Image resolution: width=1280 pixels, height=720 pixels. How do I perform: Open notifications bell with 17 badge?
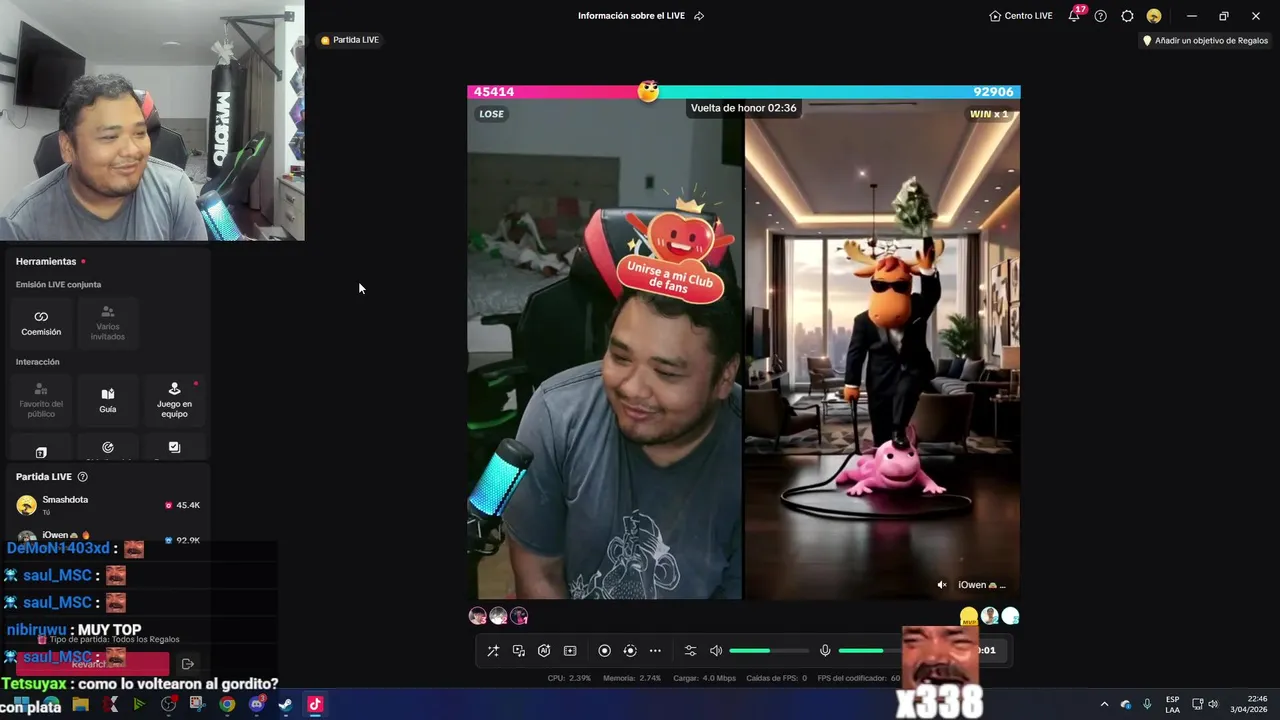pos(1074,16)
